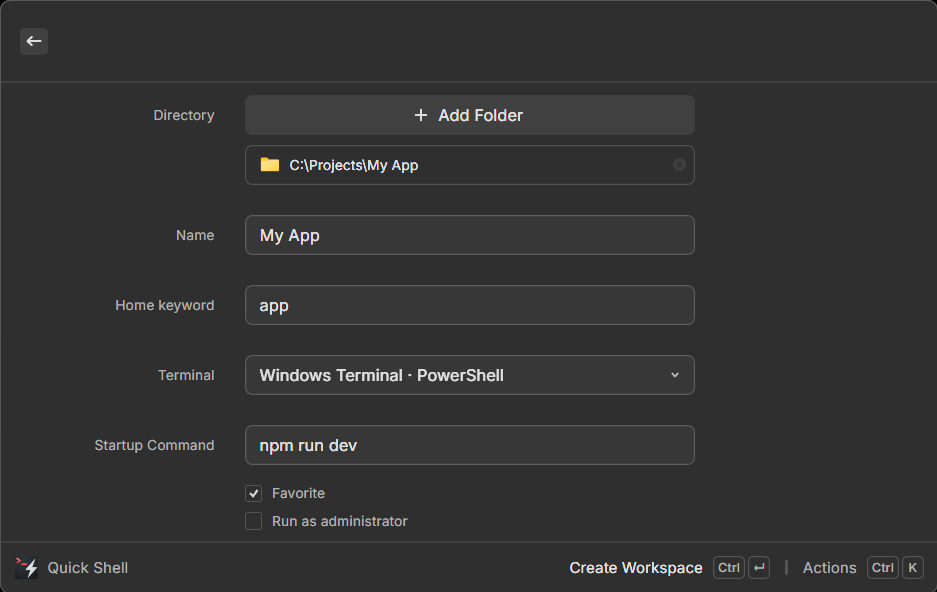937x592 pixels.
Task: Click Create Workspace in the footer
Action: coord(635,568)
